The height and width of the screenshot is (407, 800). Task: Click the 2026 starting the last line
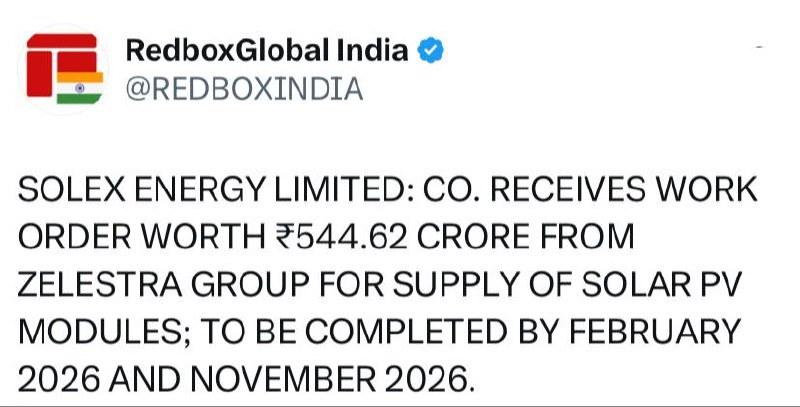point(55,379)
